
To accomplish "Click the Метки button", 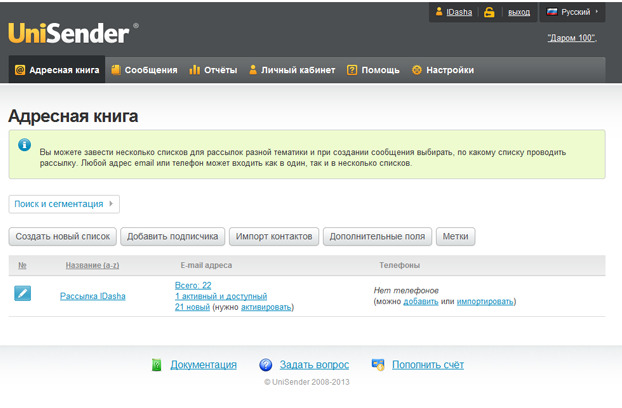I will tap(455, 236).
